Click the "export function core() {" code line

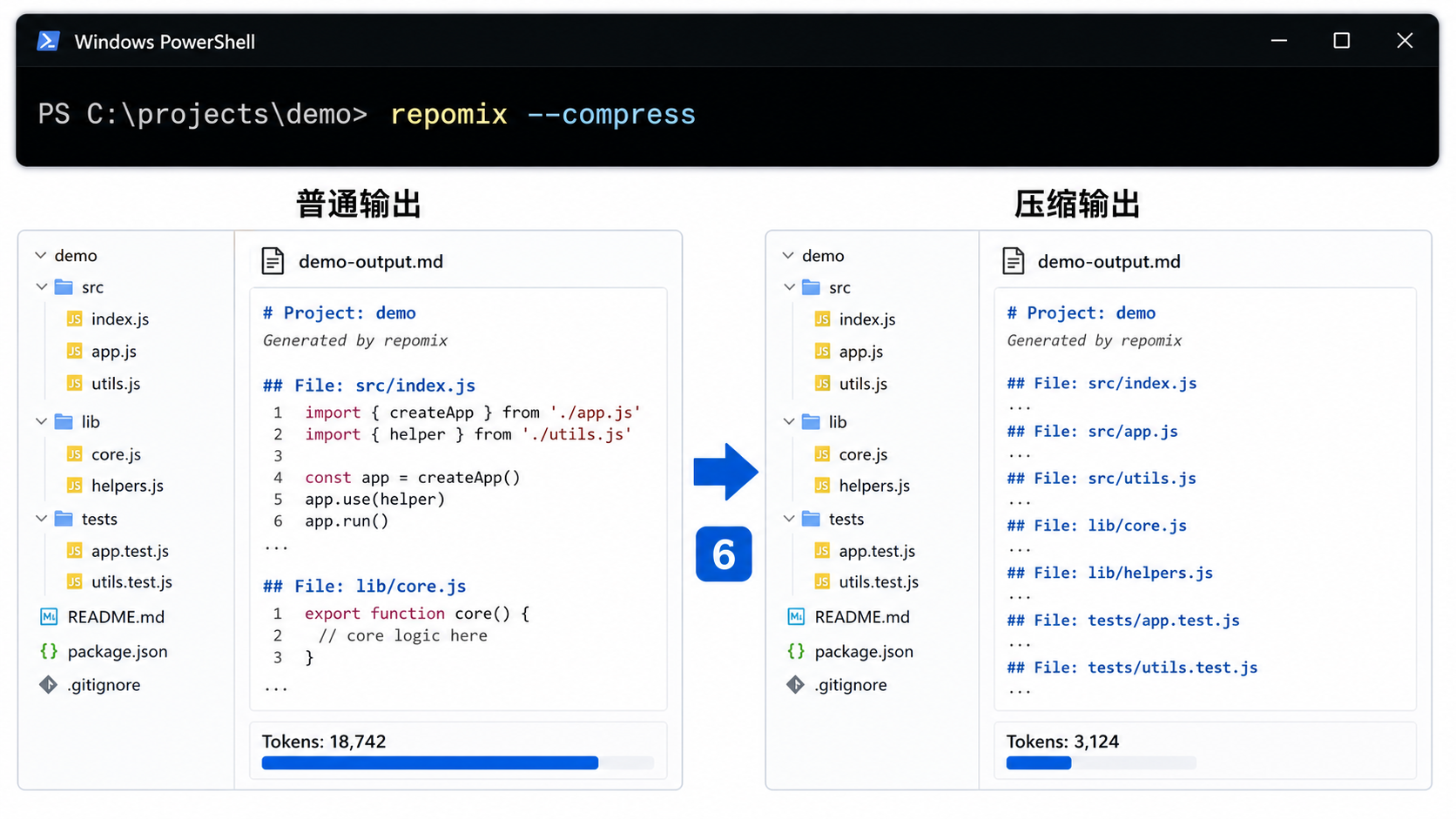pyautogui.click(x=417, y=614)
